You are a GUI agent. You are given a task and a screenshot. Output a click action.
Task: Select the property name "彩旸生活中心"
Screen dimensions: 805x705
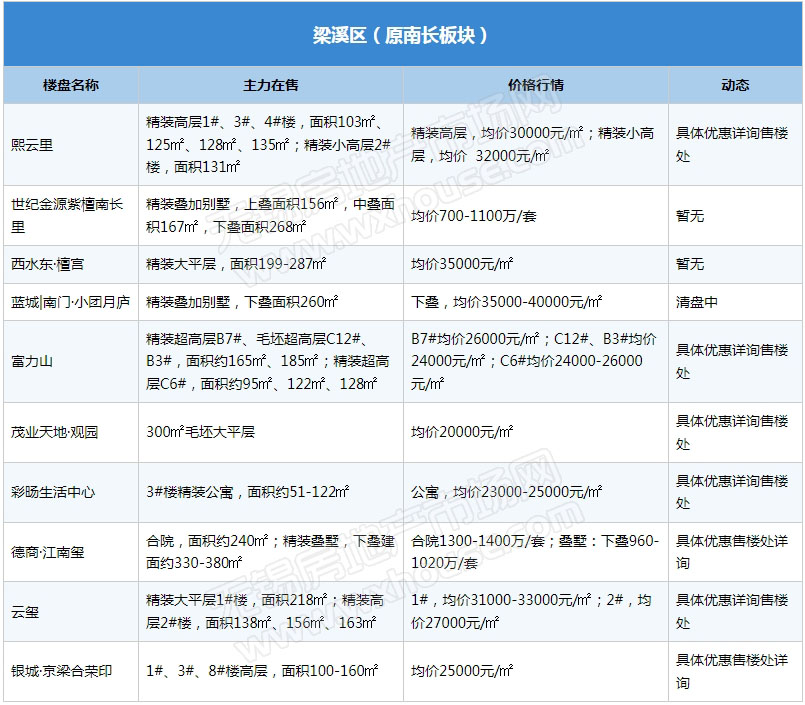pos(53,492)
